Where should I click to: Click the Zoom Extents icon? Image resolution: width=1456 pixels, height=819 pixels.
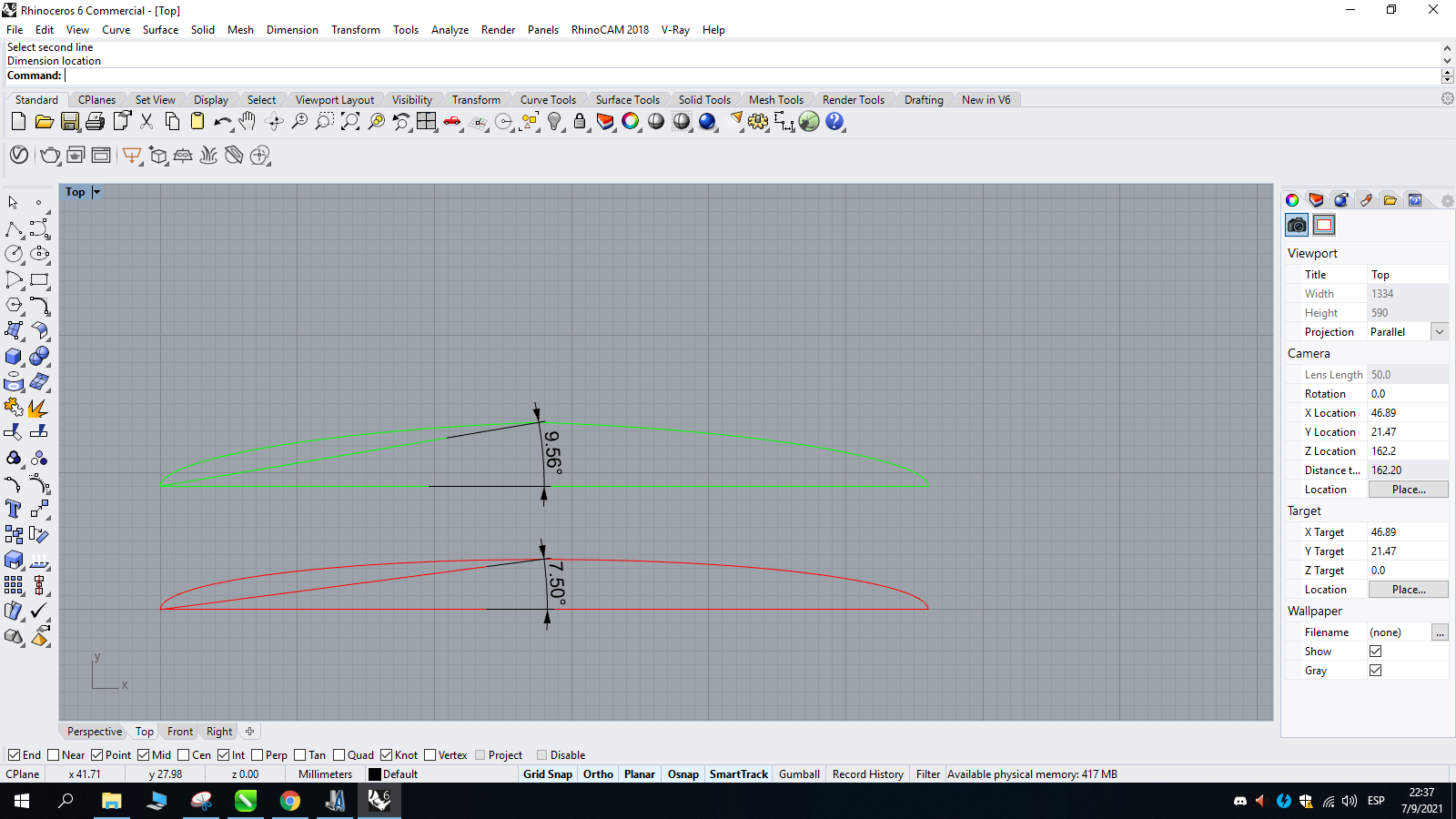350,121
